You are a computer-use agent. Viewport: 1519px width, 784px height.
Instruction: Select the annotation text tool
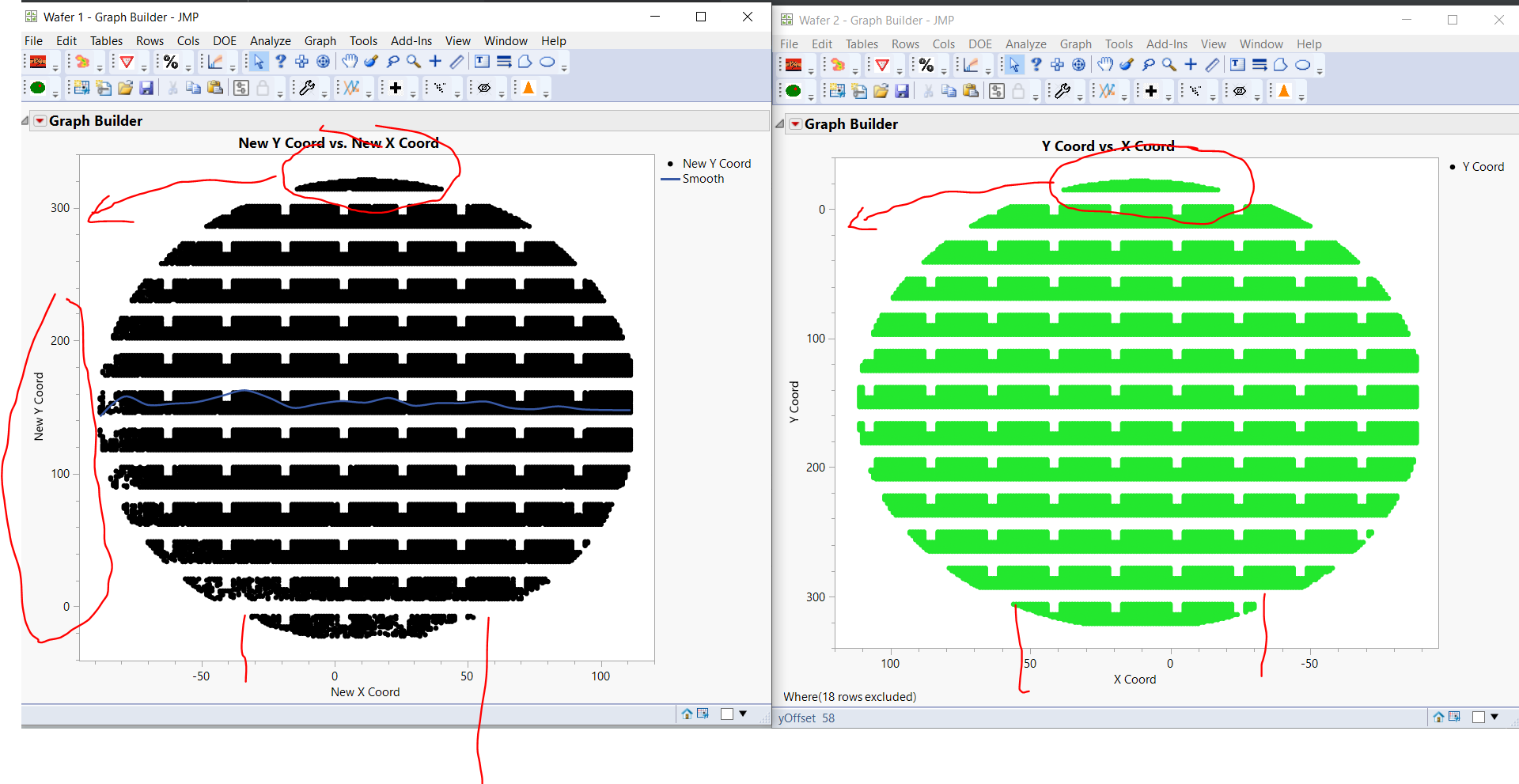pyautogui.click(x=483, y=61)
